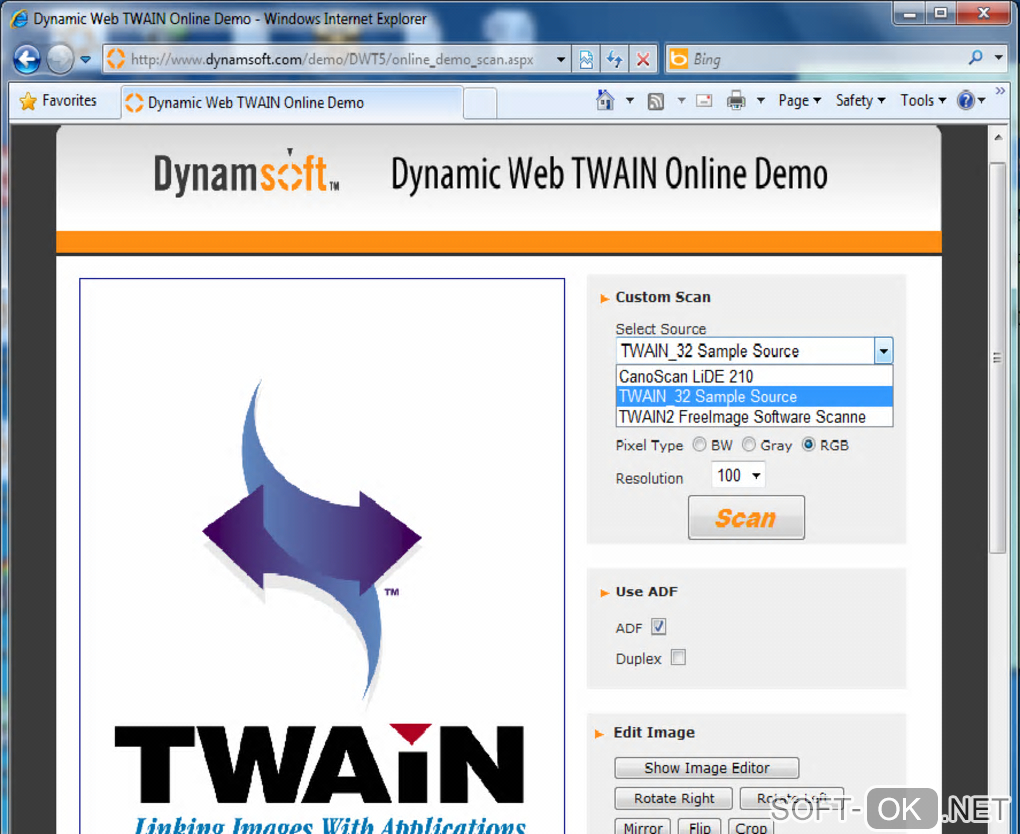
Task: Open the Tools menu
Action: coord(922,101)
